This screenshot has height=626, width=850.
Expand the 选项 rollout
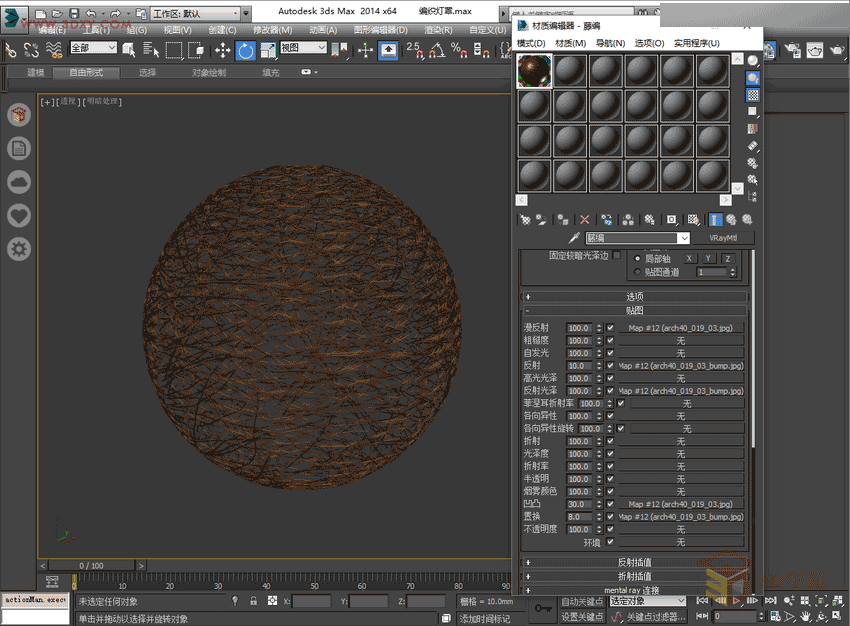pos(634,296)
